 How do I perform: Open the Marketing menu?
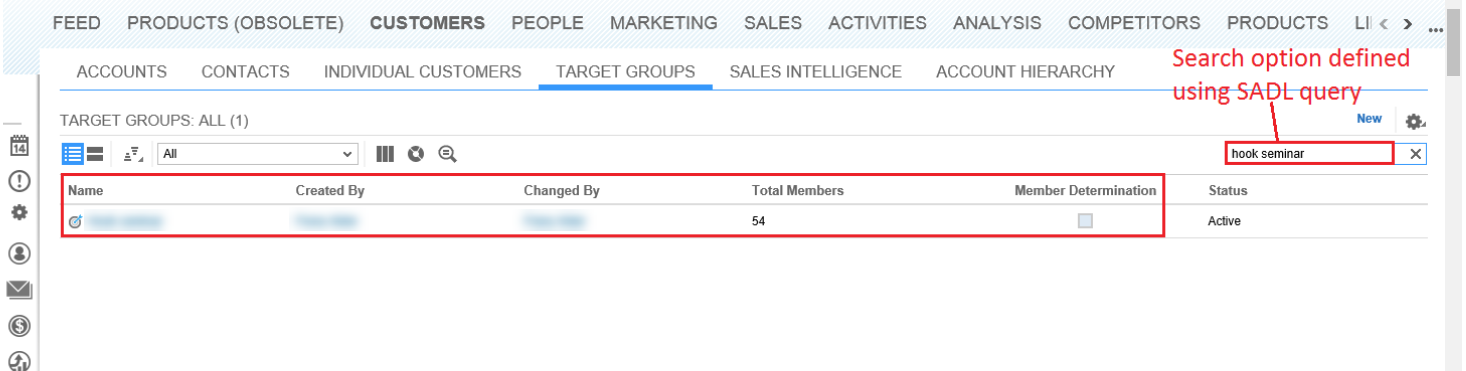tap(664, 23)
